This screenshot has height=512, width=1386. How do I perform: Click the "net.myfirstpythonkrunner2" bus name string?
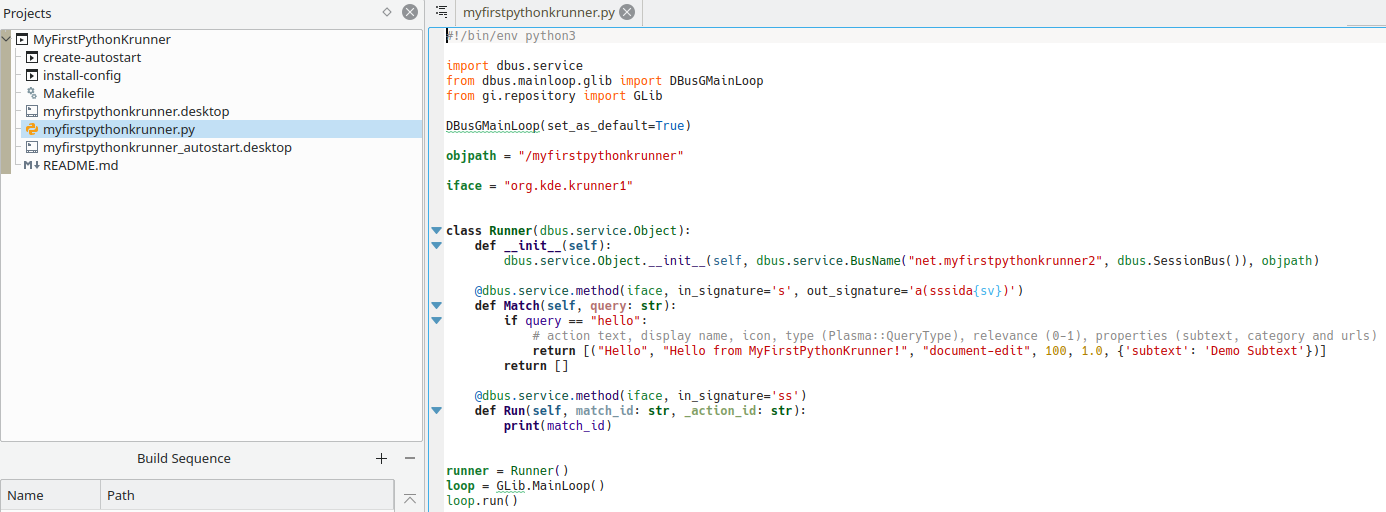pos(1004,261)
